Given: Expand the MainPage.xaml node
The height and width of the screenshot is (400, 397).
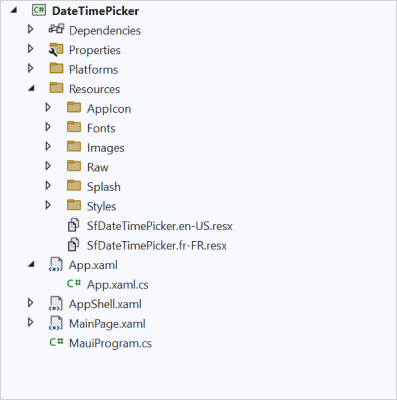Looking at the screenshot, I should pyautogui.click(x=30, y=323).
